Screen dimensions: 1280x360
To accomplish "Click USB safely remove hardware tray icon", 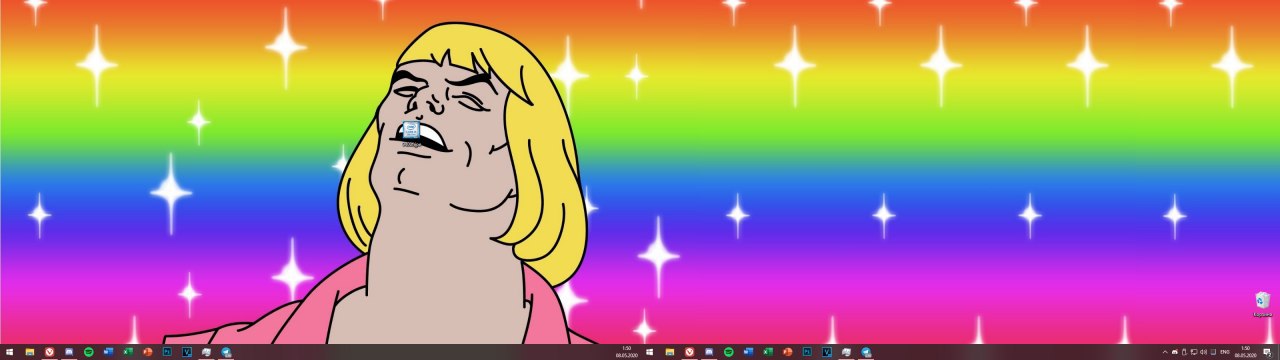I will click(1184, 352).
